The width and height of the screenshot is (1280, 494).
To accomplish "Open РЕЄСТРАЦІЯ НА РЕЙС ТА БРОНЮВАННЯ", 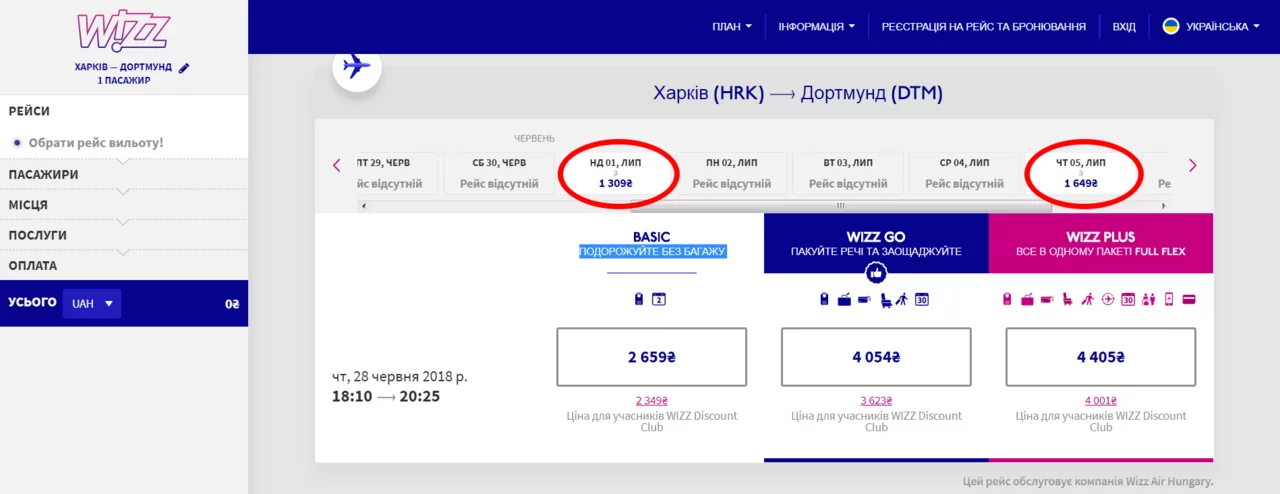I will pos(983,27).
